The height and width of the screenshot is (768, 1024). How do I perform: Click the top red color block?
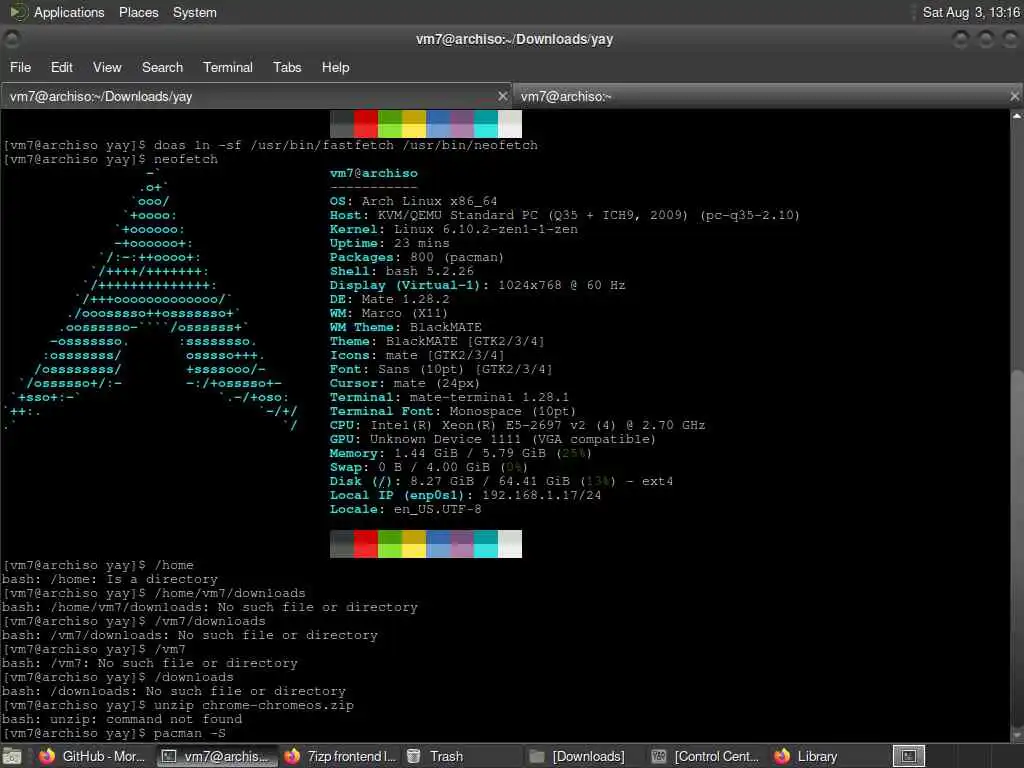[x=366, y=124]
